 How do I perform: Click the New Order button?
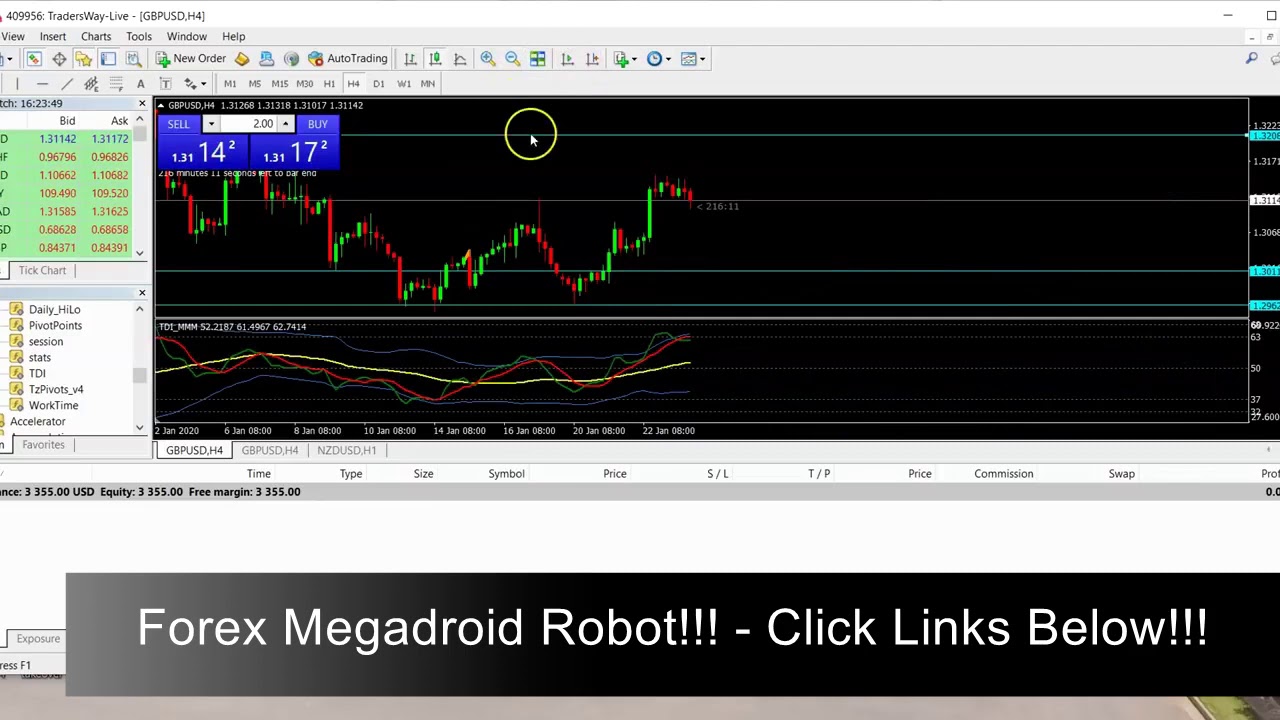[191, 59]
